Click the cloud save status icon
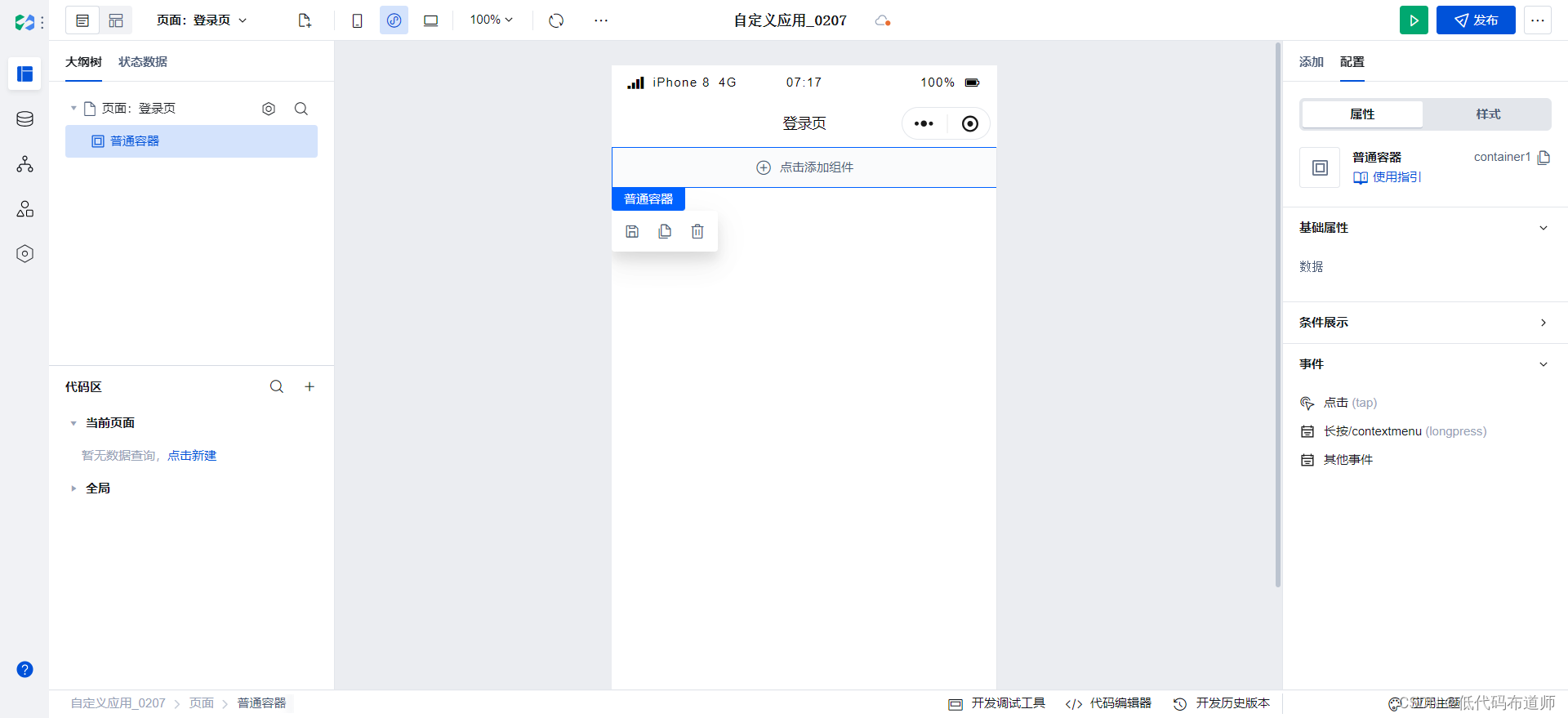This screenshot has height=718, width=1568. (x=882, y=20)
